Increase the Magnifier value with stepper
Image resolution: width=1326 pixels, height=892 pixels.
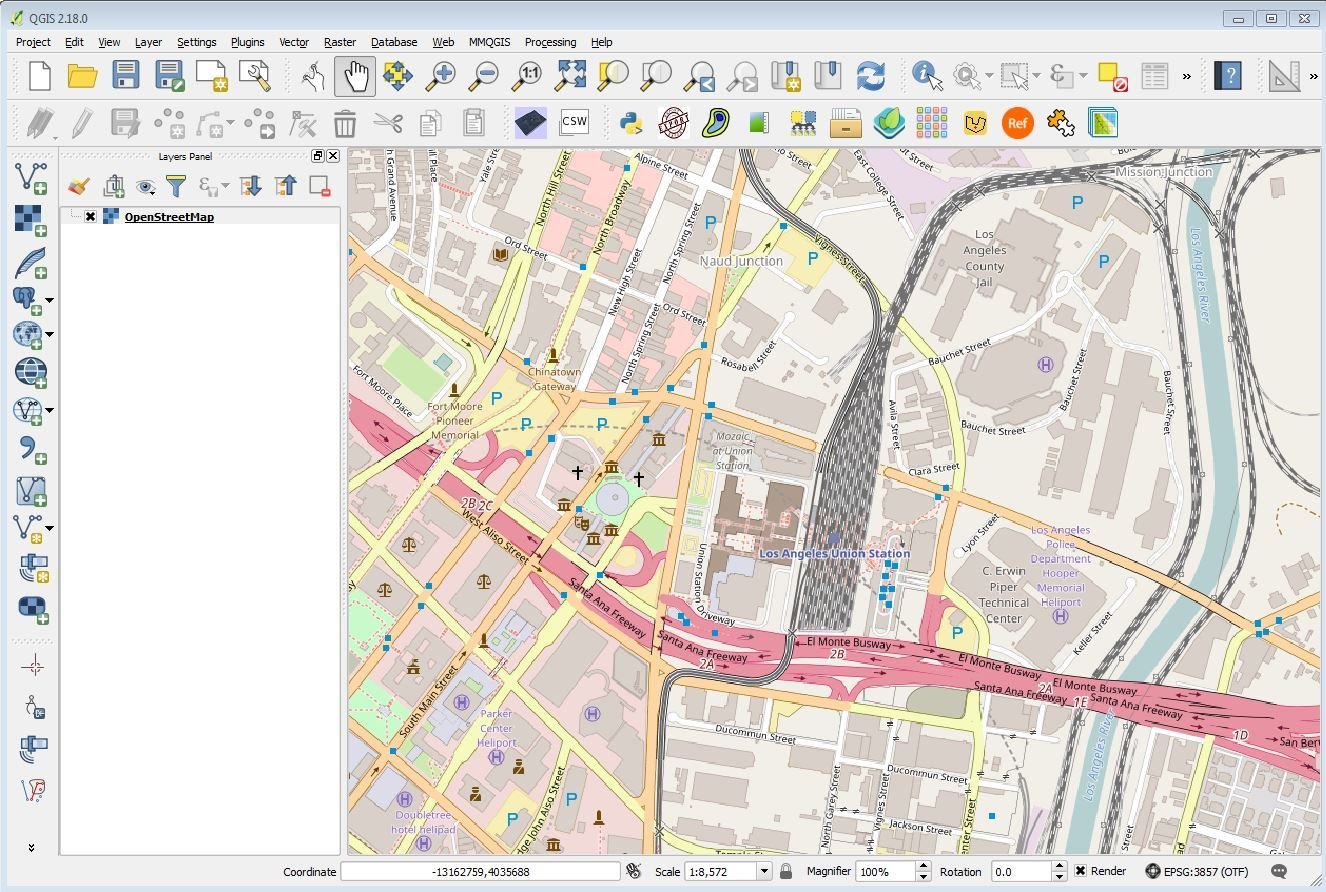click(921, 867)
